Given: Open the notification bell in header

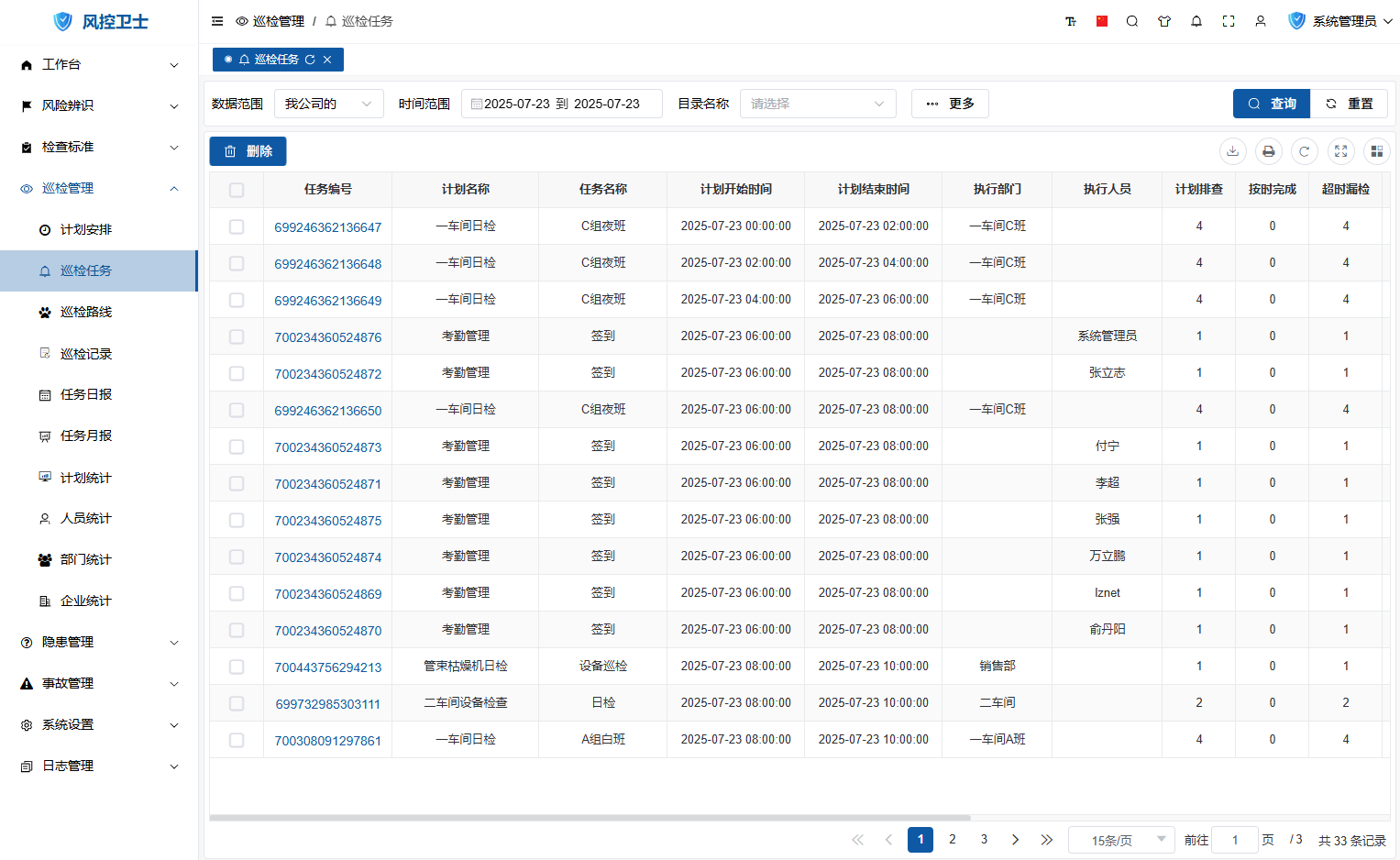Looking at the screenshot, I should (1196, 21).
